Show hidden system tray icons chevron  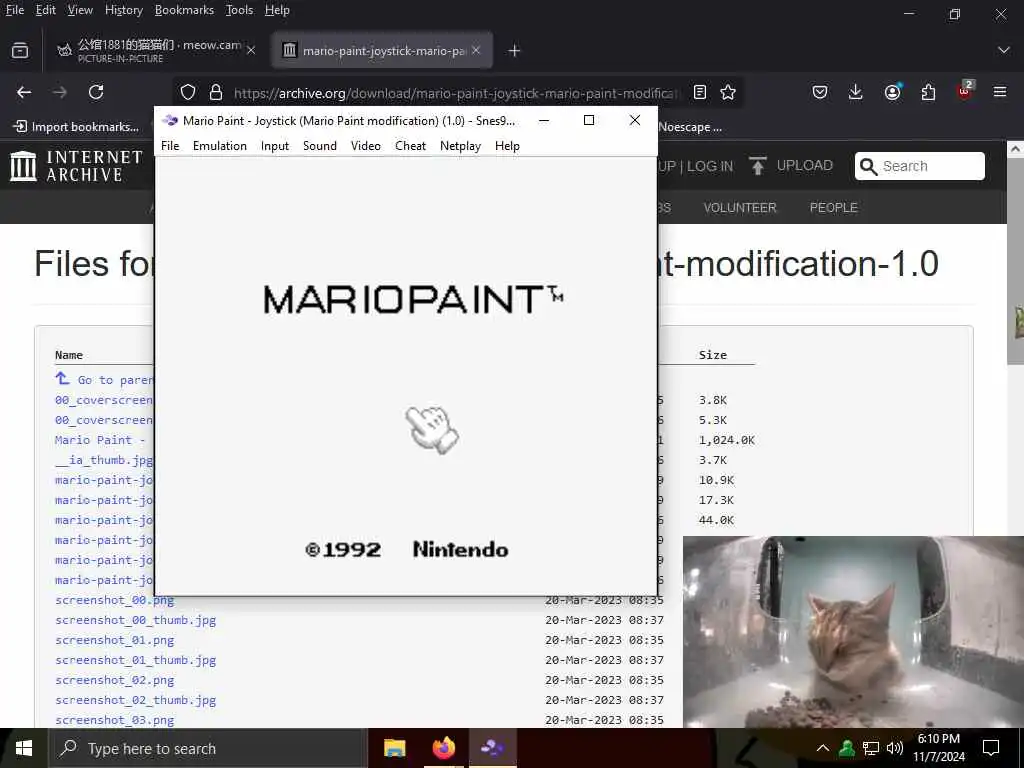823,748
